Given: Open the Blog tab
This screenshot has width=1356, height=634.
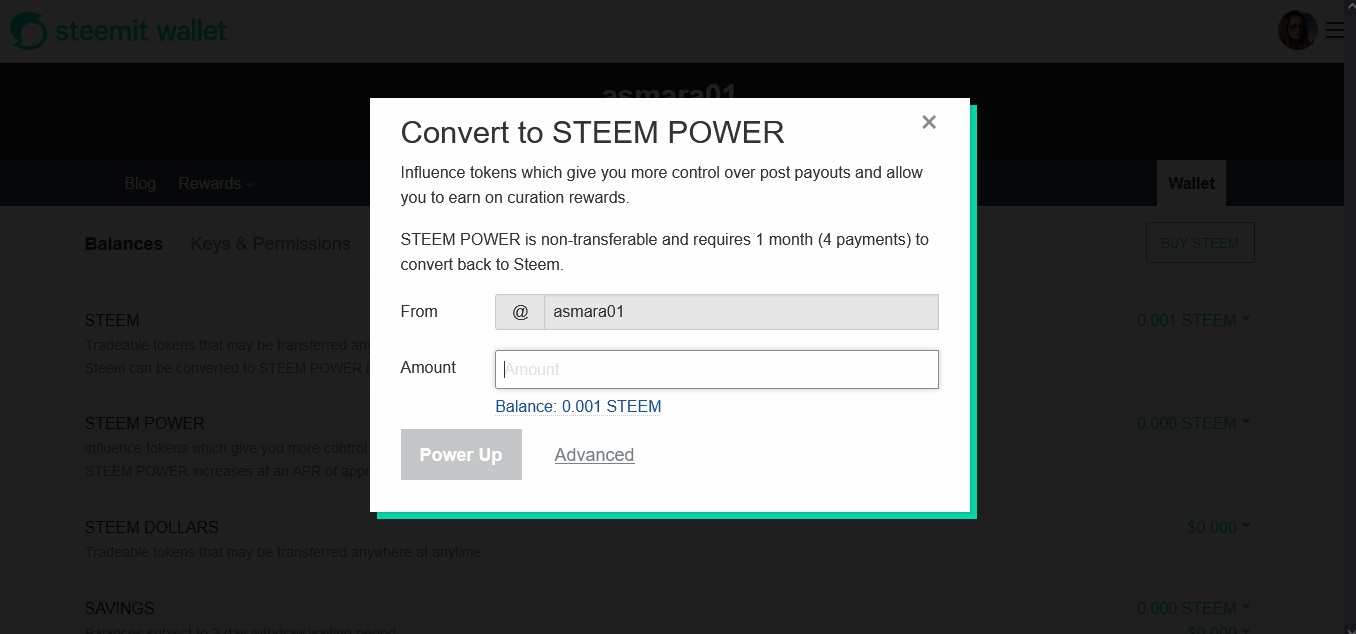Looking at the screenshot, I should [x=140, y=183].
